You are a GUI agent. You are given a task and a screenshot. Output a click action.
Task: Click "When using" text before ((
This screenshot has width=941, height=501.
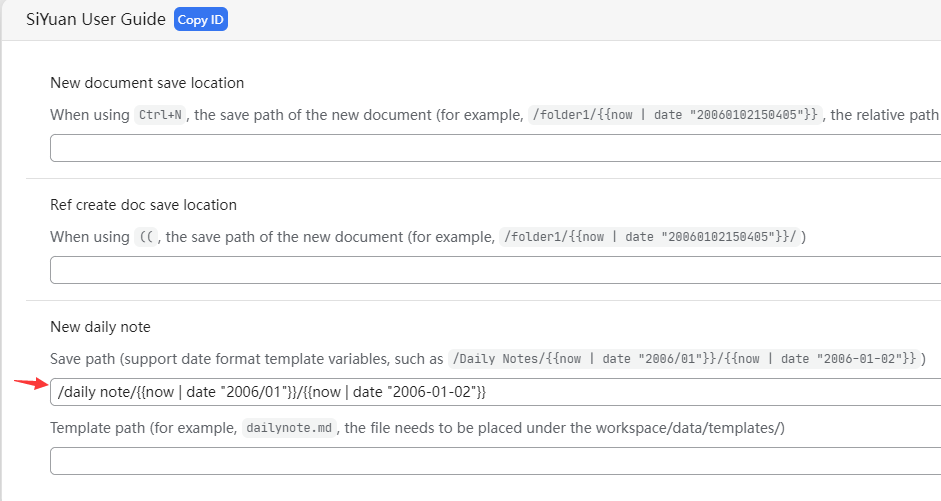pyautogui.click(x=89, y=237)
